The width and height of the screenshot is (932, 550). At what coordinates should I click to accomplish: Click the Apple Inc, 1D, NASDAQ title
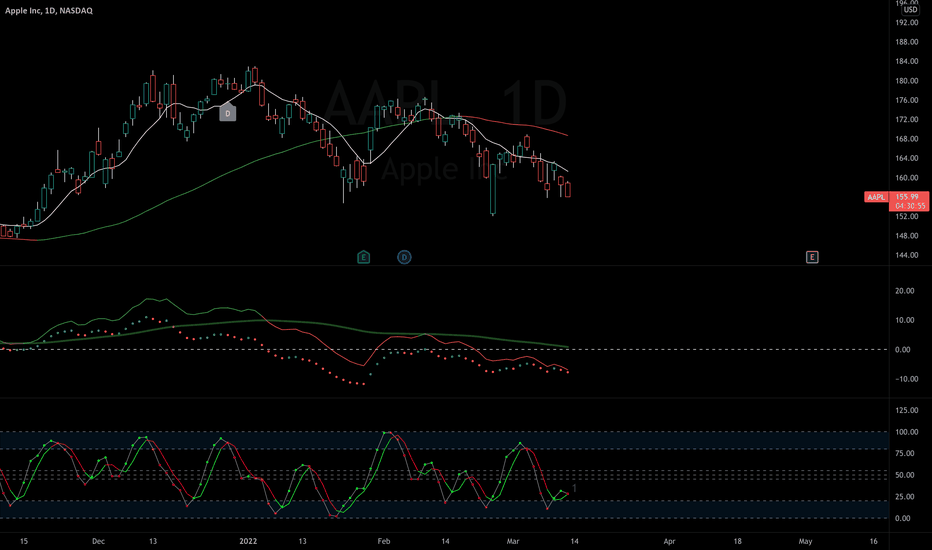[x=49, y=11]
